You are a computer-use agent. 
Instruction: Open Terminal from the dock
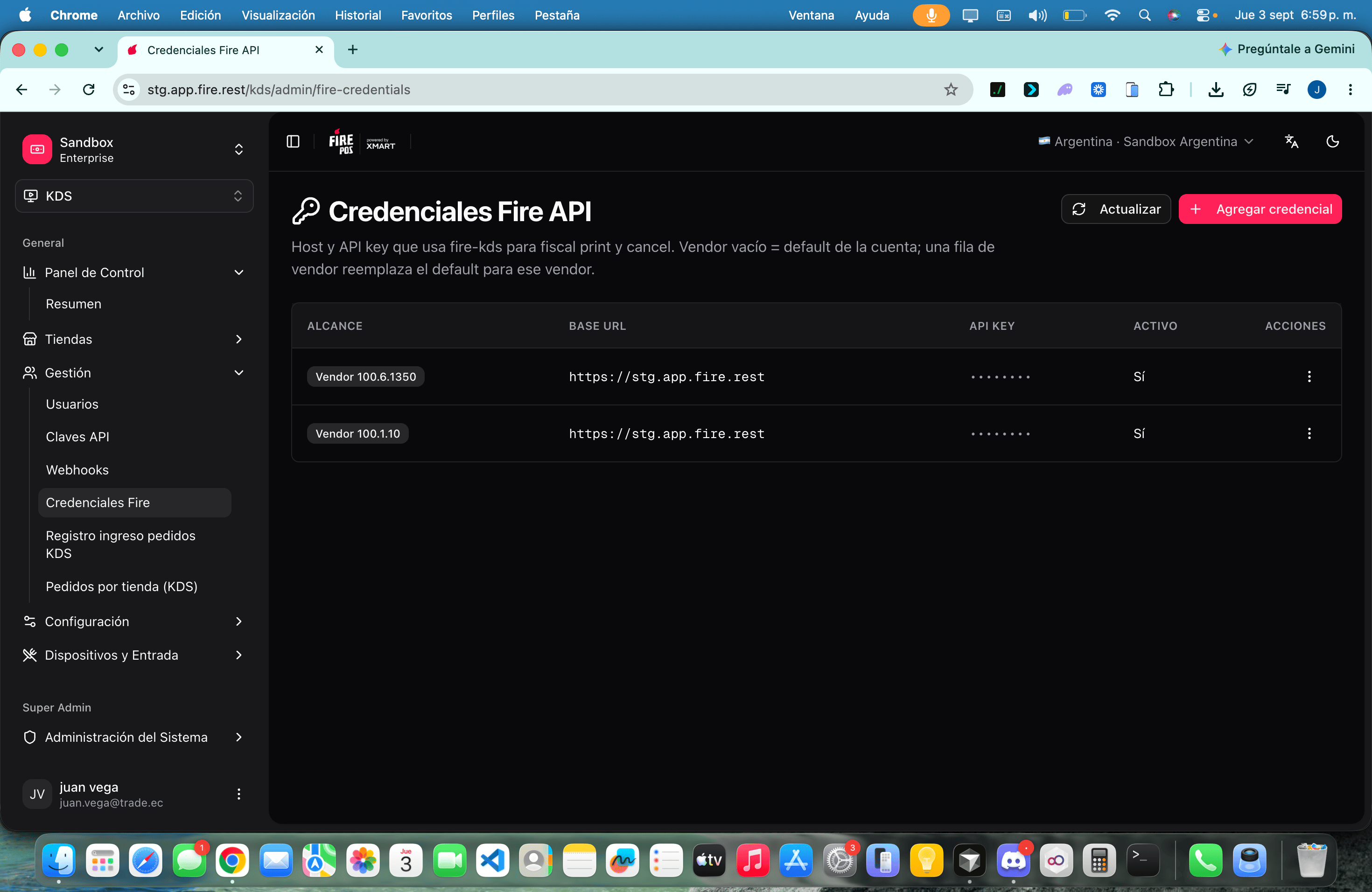(1142, 860)
